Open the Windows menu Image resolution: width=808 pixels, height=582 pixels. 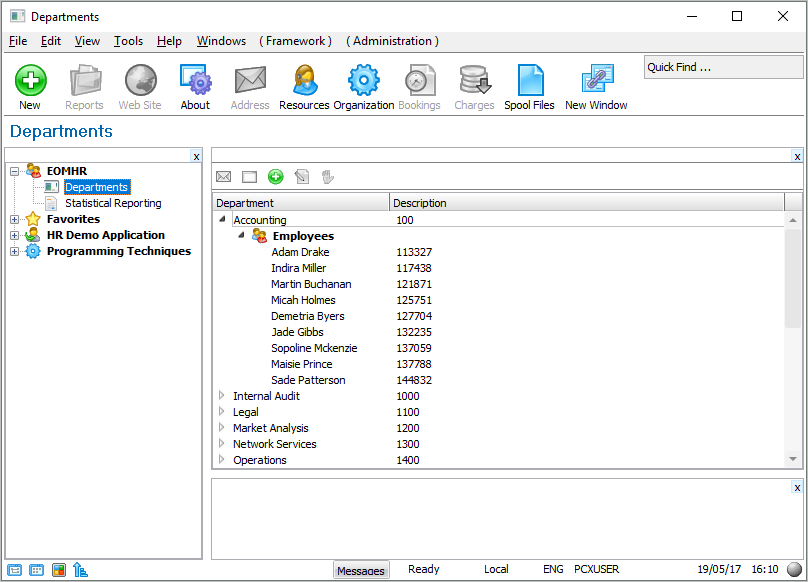(x=221, y=41)
